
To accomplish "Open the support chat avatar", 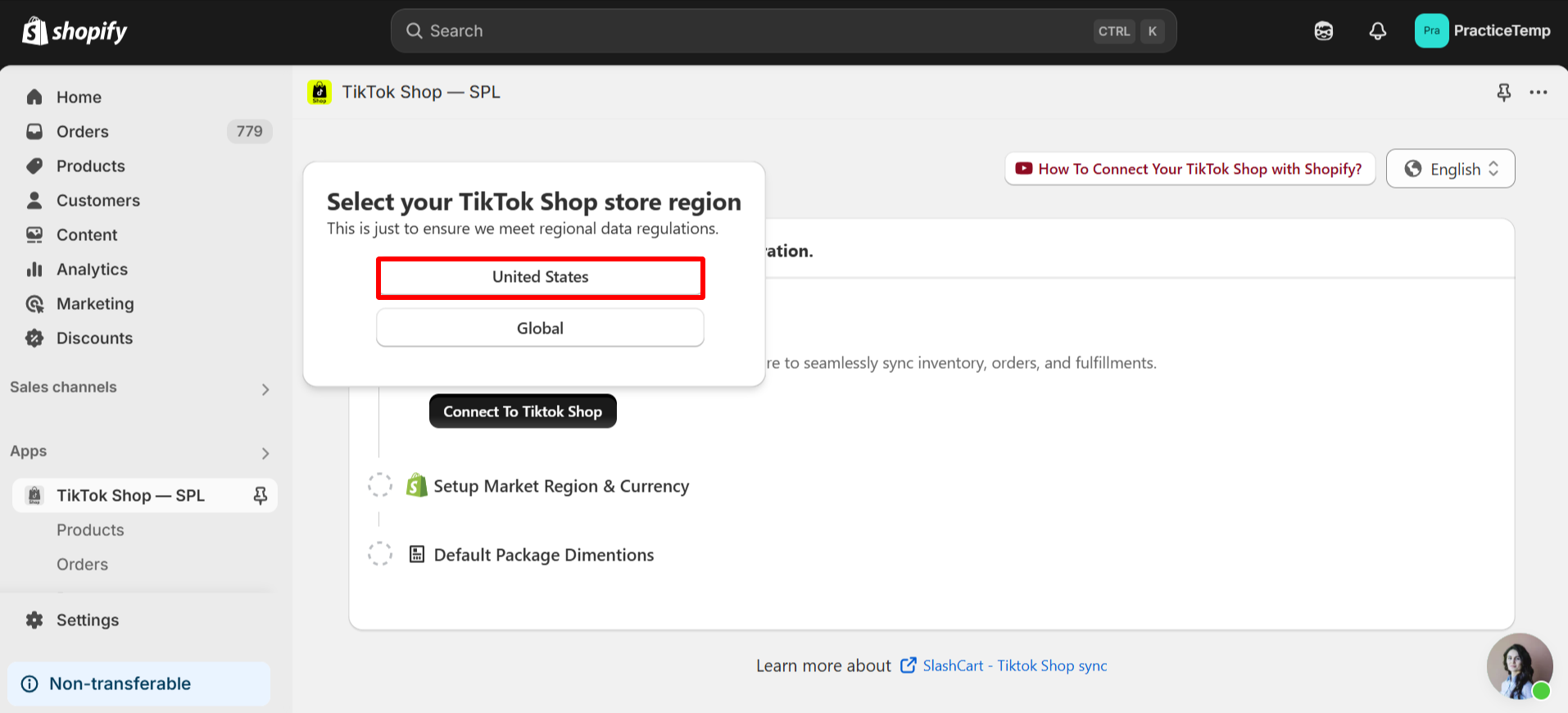I will [x=1520, y=665].
